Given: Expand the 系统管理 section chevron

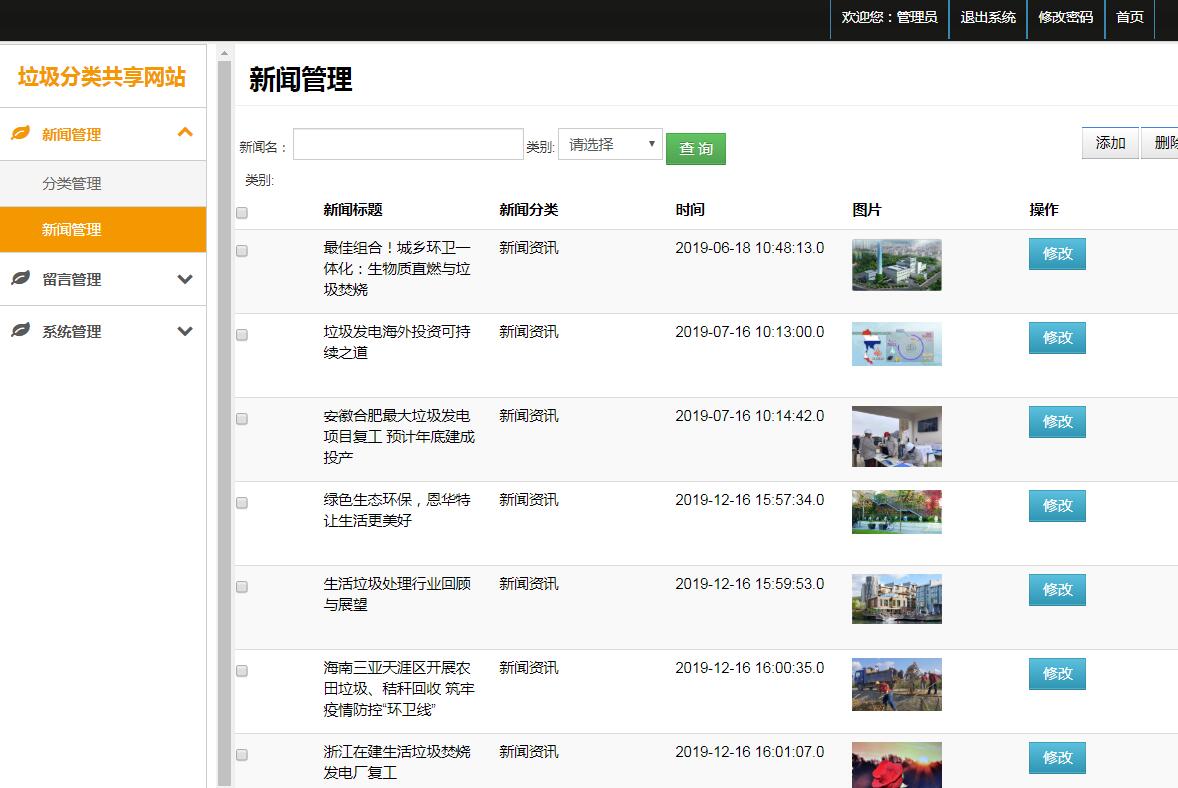Looking at the screenshot, I should pos(185,331).
